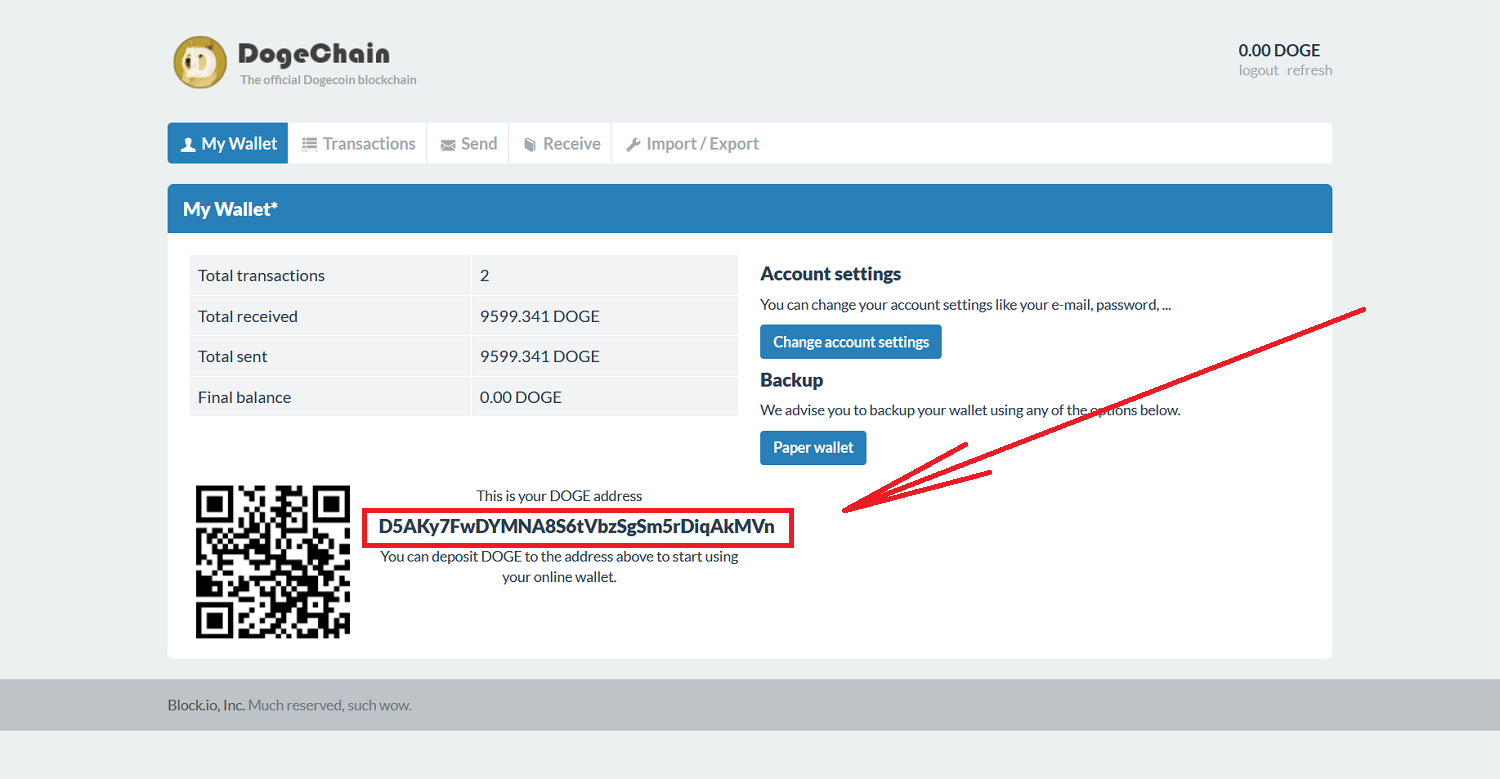Click the 'We advise you to backup' description
This screenshot has height=779, width=1500.
[970, 410]
